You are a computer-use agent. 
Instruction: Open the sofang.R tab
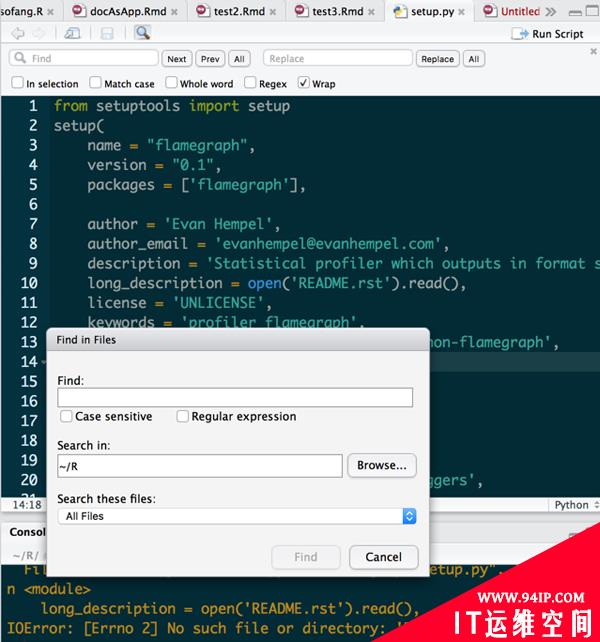pyautogui.click(x=22, y=11)
